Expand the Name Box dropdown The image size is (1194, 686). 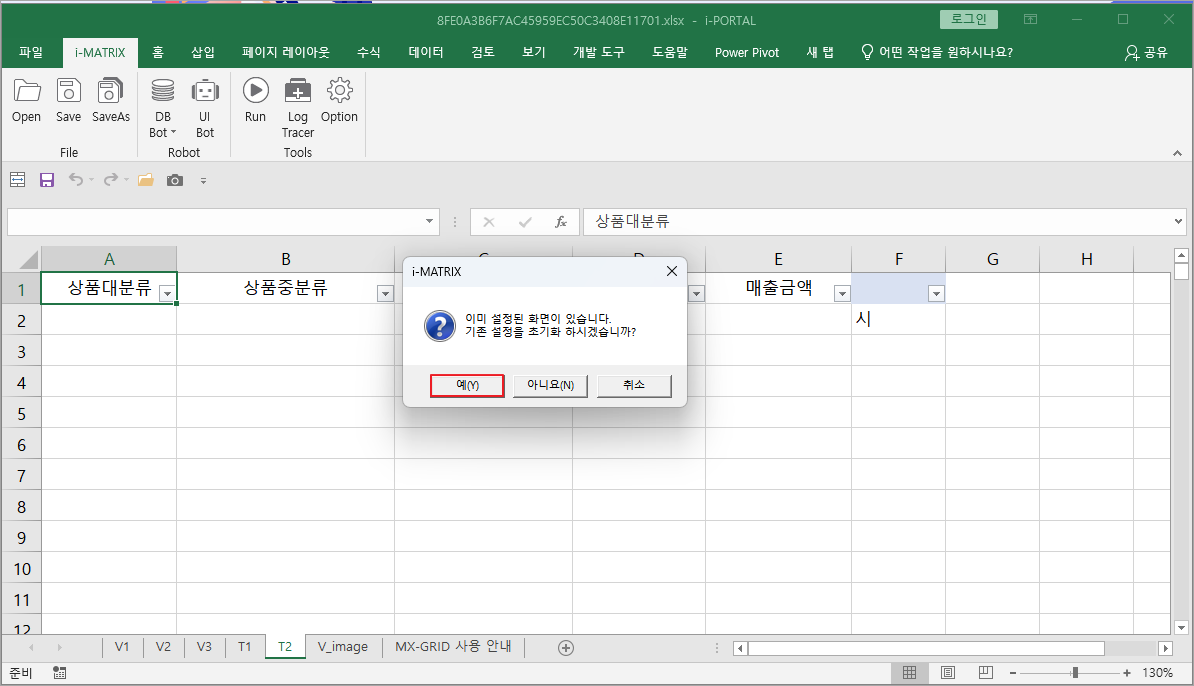click(430, 222)
